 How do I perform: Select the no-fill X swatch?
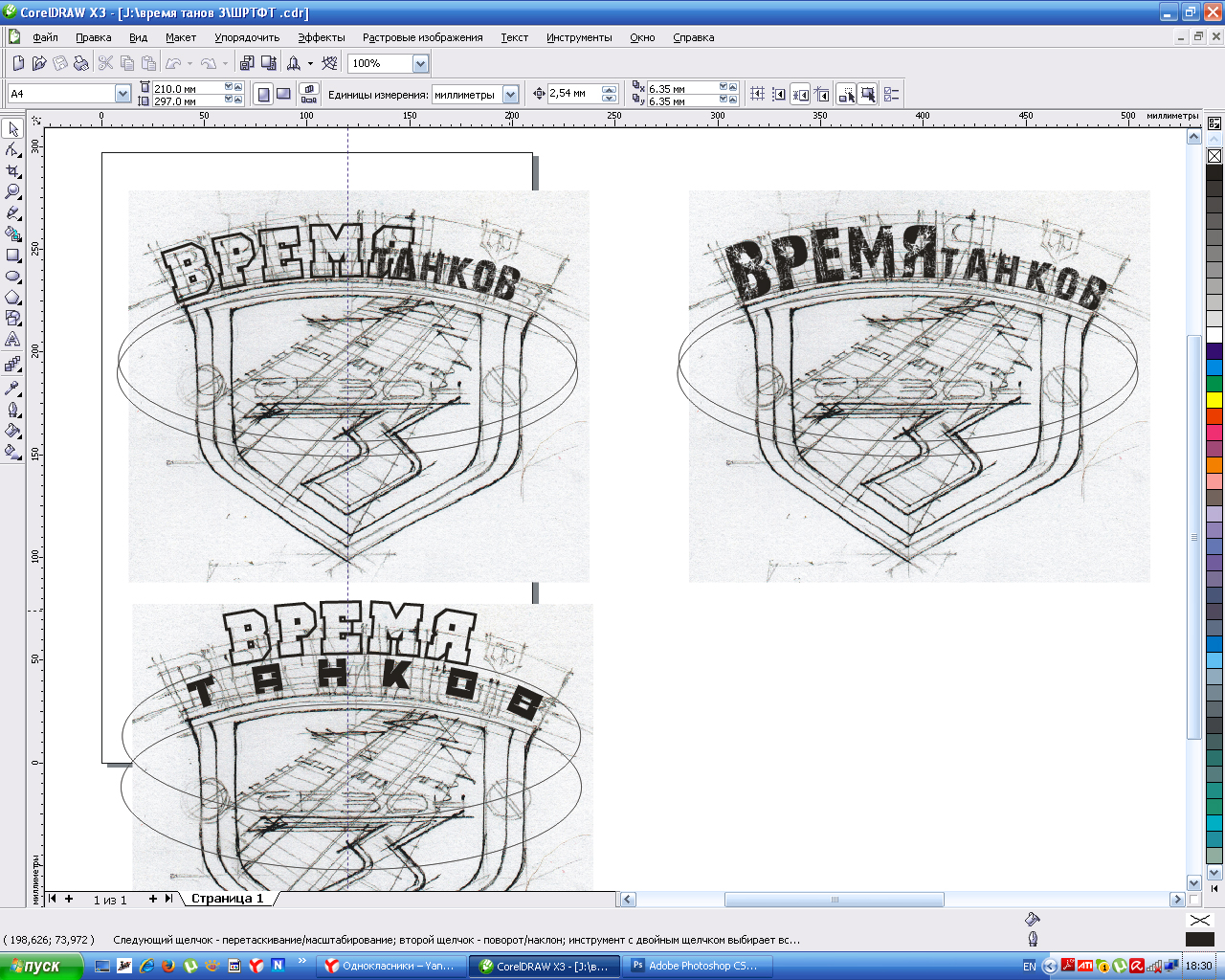[1214, 156]
